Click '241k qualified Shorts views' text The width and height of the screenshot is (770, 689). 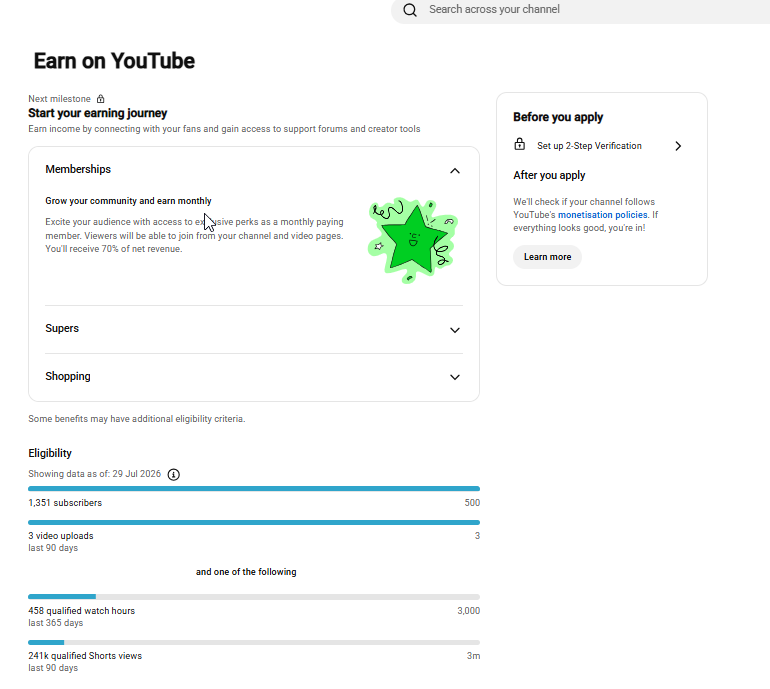[x=85, y=656]
